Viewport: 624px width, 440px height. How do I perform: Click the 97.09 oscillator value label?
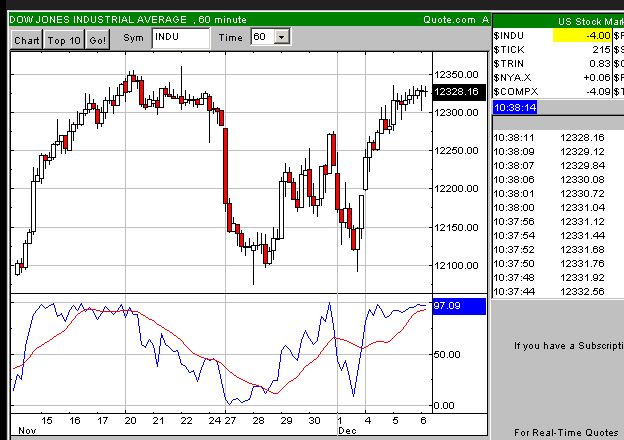459,306
